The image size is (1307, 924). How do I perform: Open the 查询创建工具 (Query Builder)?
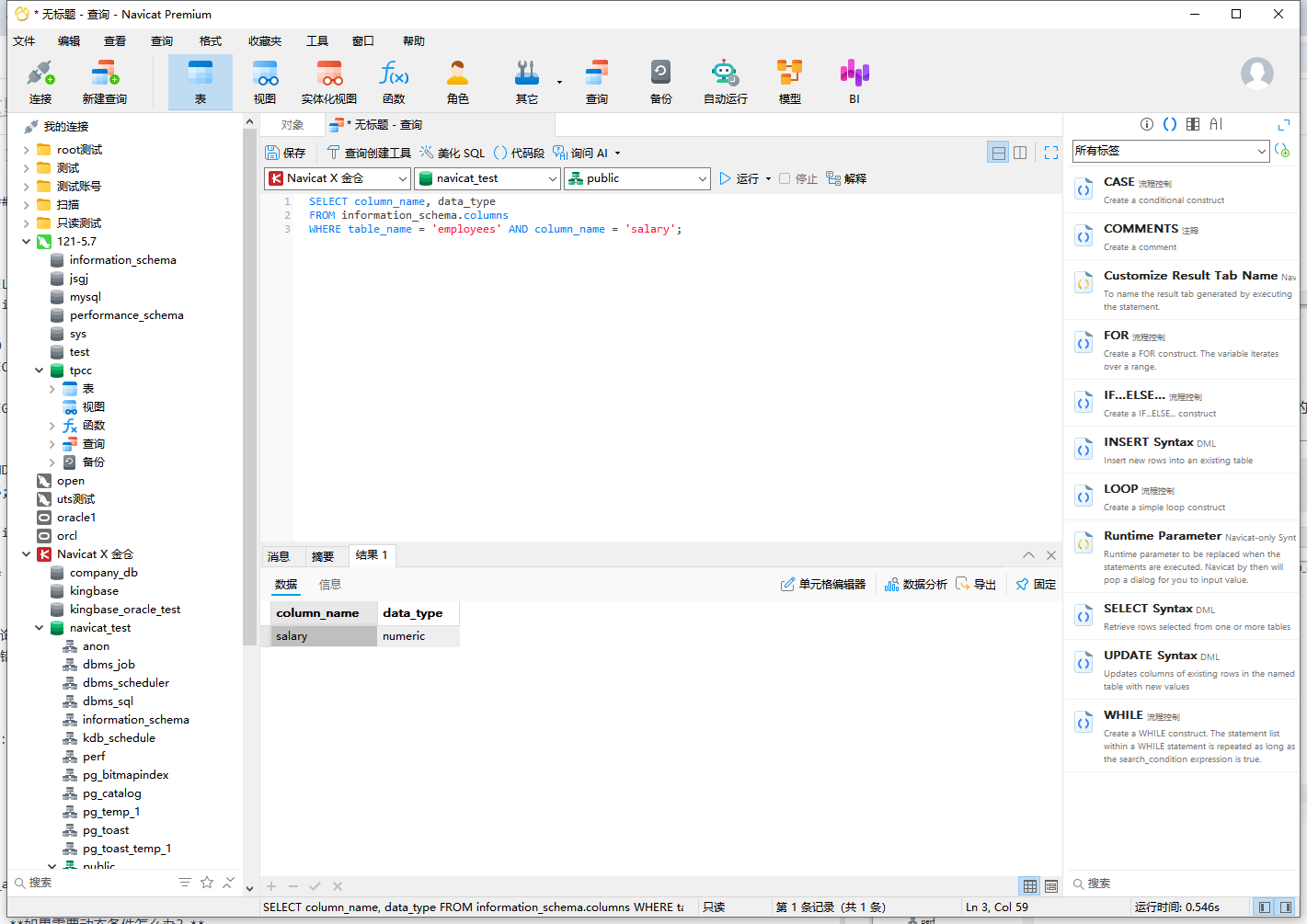369,154
